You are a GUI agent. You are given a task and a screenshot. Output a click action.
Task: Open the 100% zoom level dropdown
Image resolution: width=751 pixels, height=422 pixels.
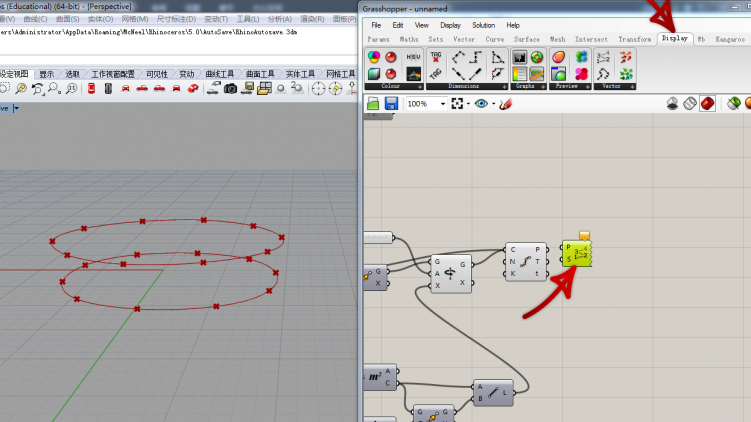(x=443, y=104)
